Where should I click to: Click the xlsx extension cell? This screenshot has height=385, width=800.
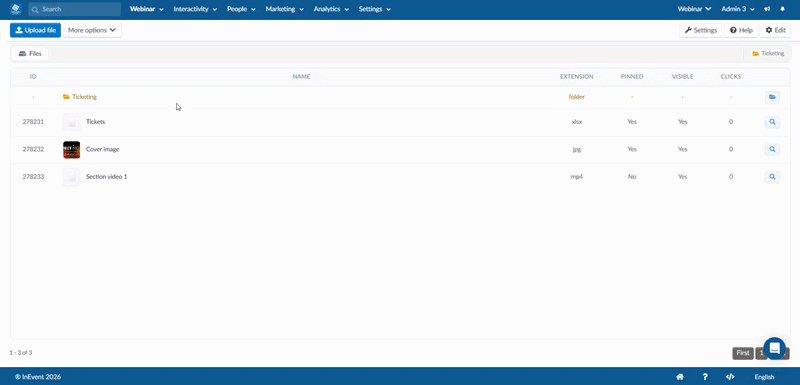(x=577, y=122)
